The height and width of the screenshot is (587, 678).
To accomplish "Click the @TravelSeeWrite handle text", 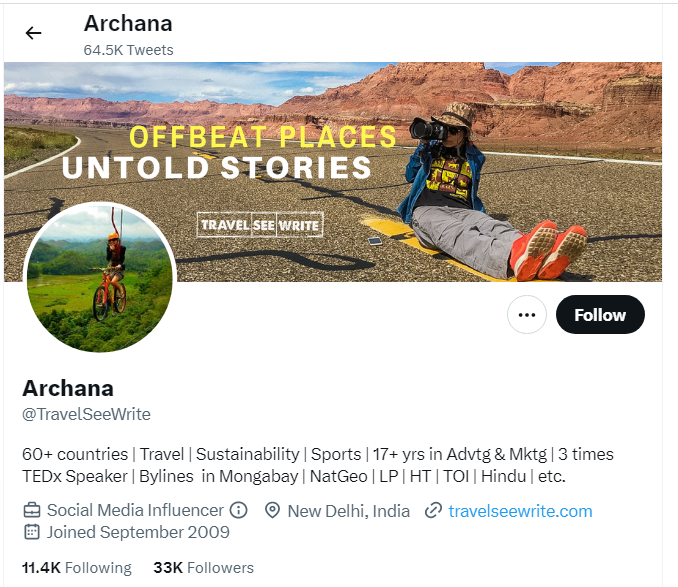I will 86,414.
